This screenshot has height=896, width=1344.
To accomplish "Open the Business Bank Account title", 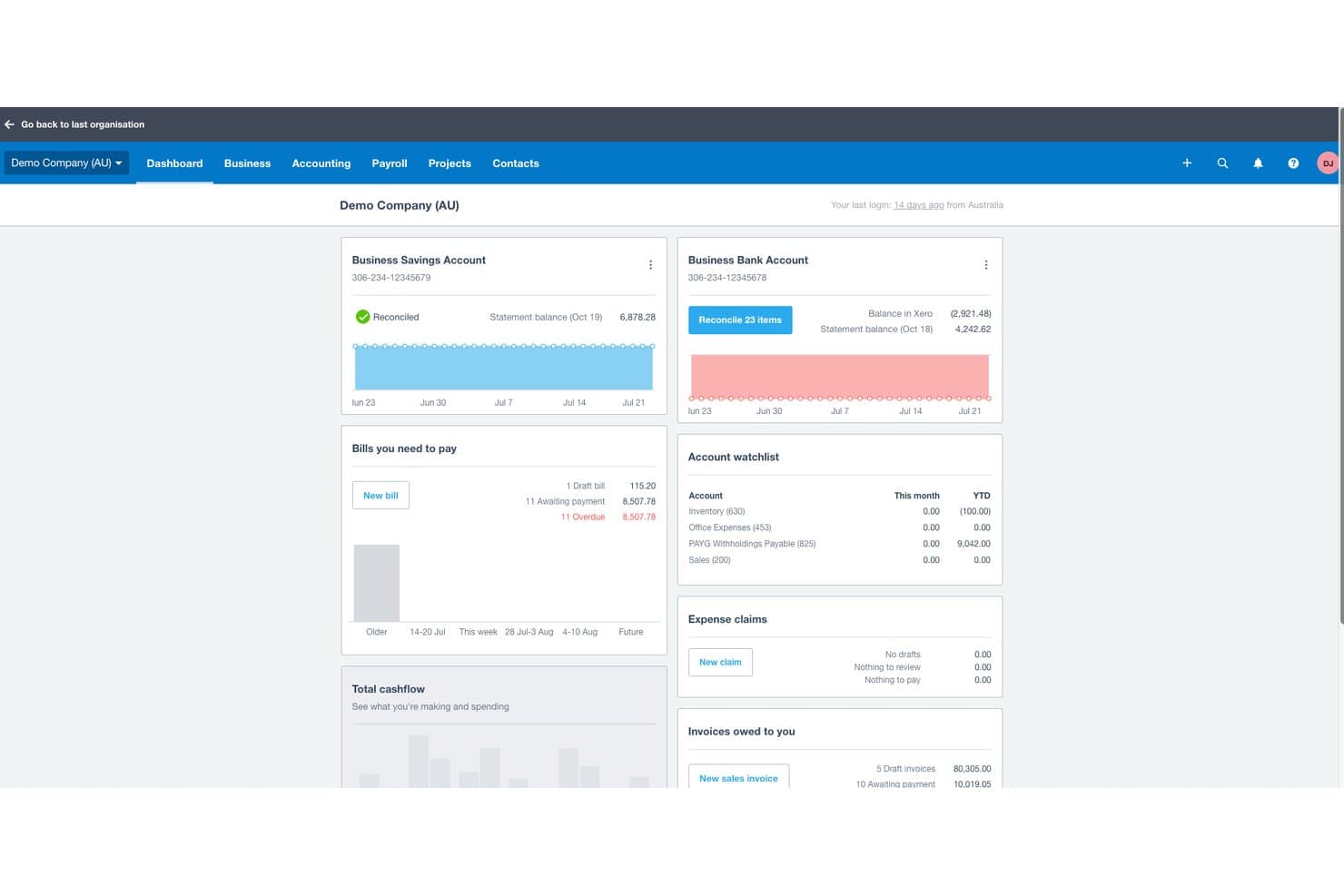I will [748, 261].
